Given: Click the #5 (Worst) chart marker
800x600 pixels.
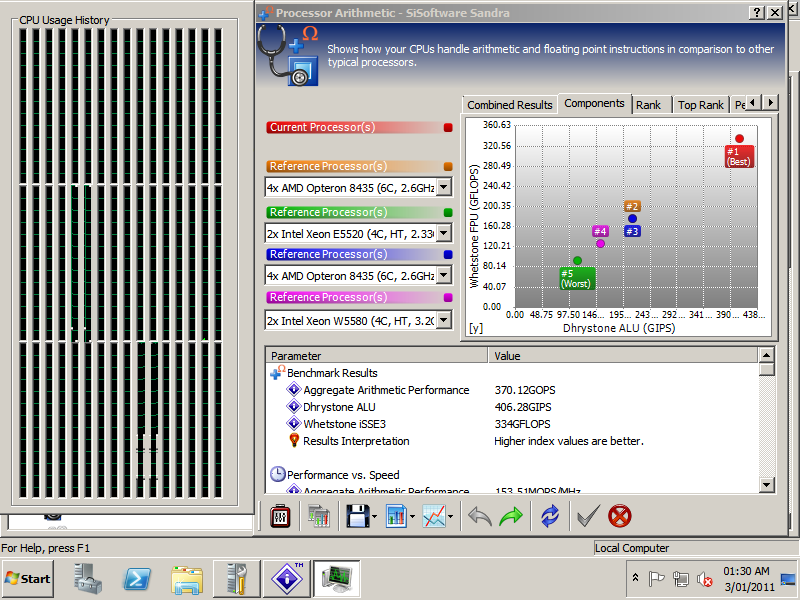Looking at the screenshot, I should coord(577,279).
